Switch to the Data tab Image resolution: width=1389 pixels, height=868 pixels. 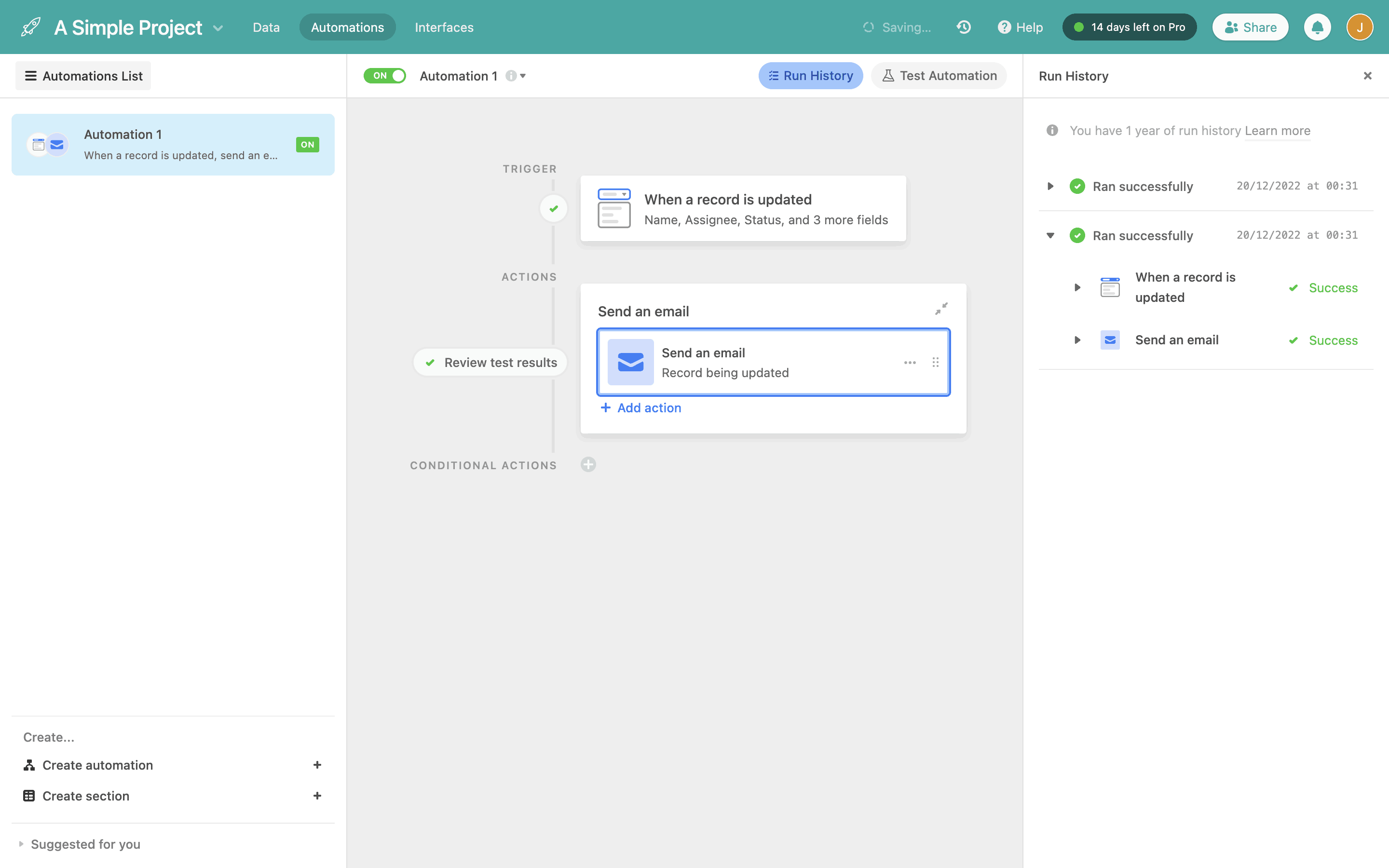point(266,27)
